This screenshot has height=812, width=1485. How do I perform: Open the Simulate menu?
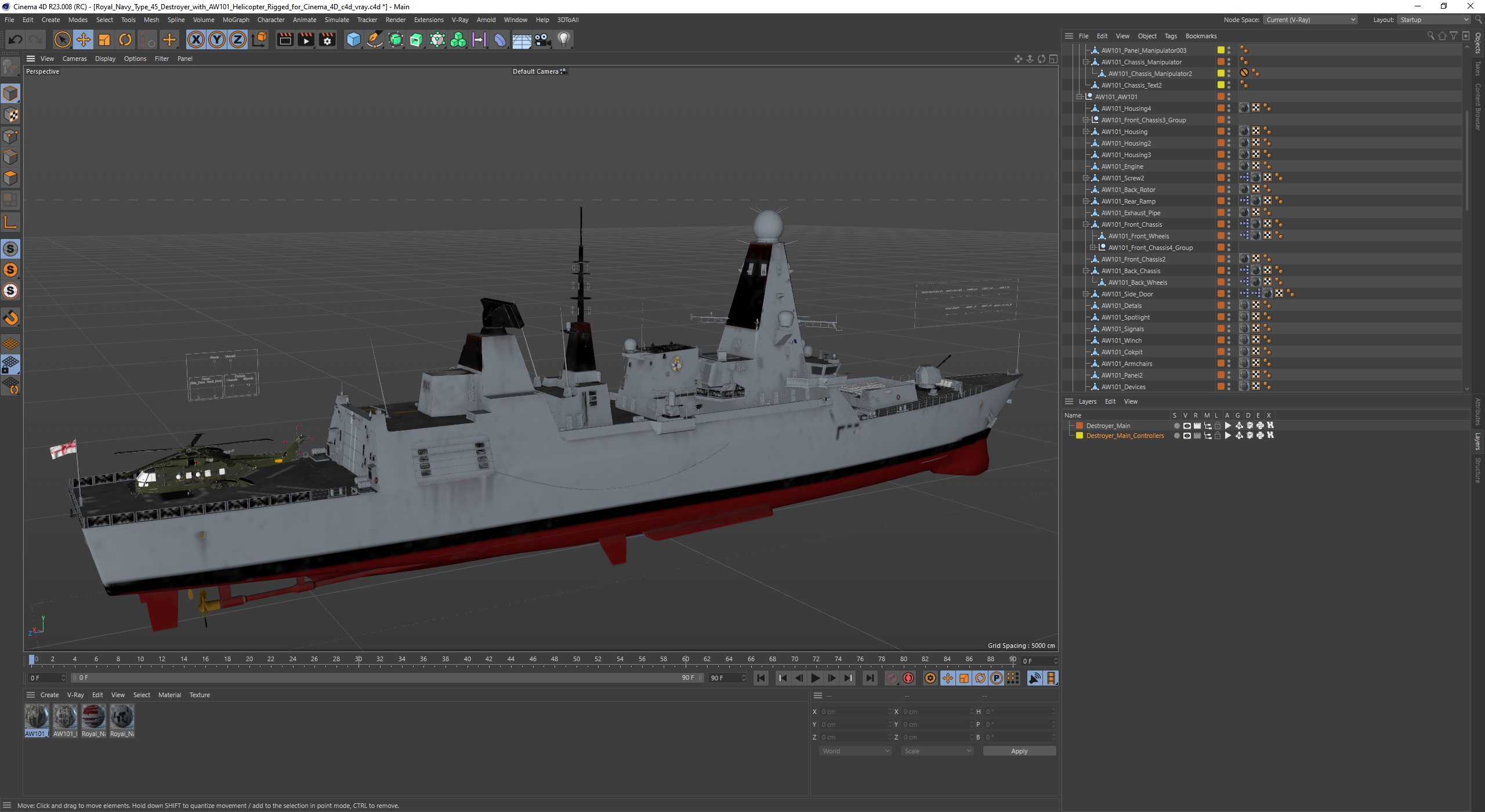click(x=336, y=20)
